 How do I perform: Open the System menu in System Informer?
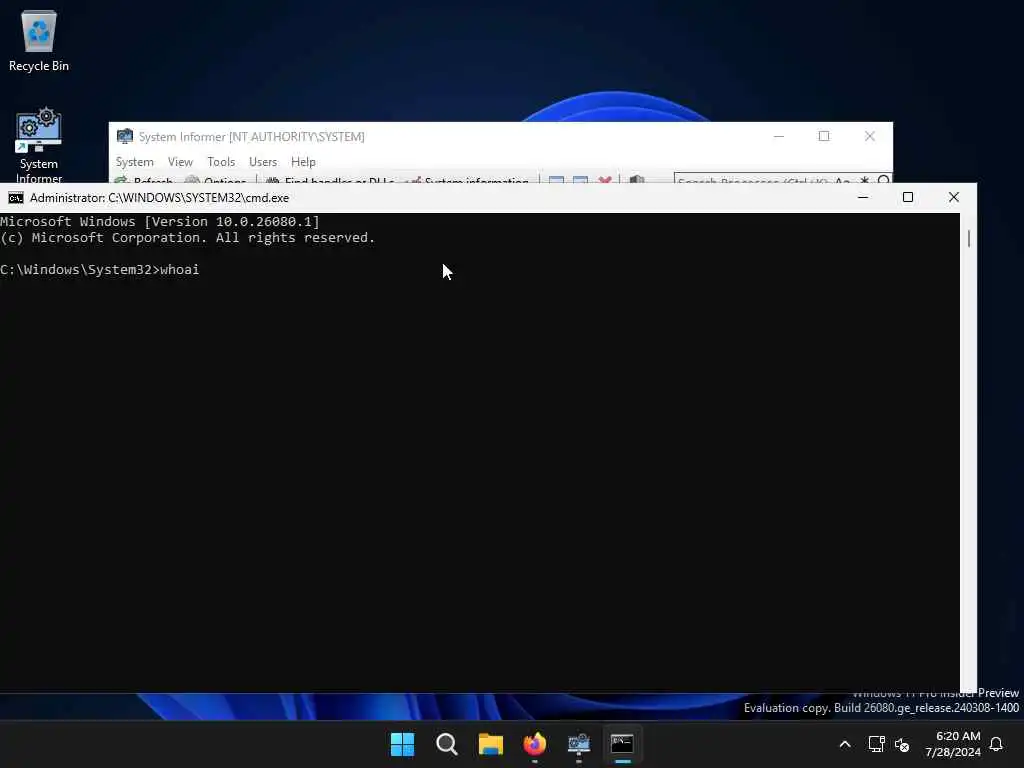(135, 162)
